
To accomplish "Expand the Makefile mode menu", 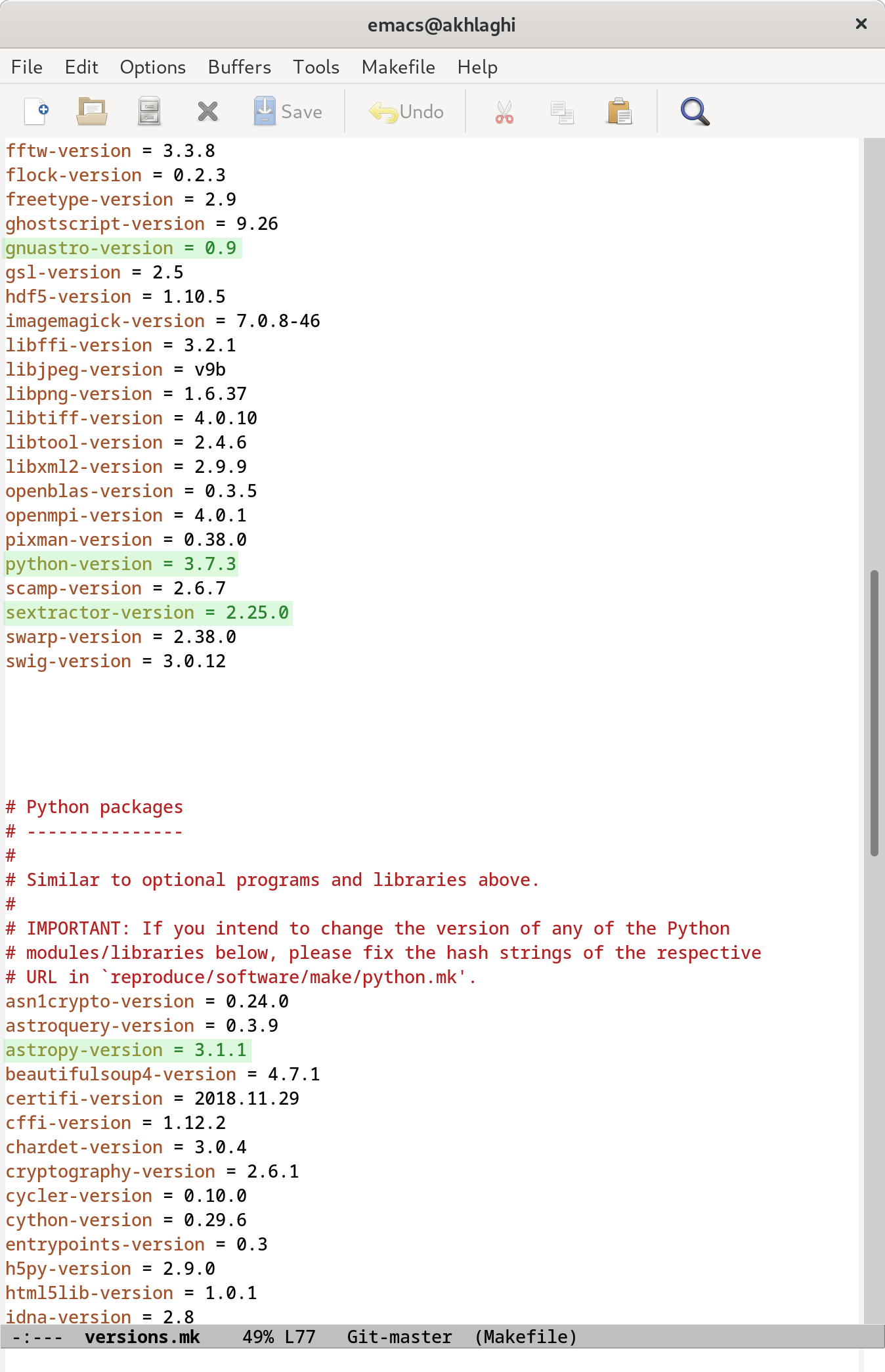I will tap(398, 67).
